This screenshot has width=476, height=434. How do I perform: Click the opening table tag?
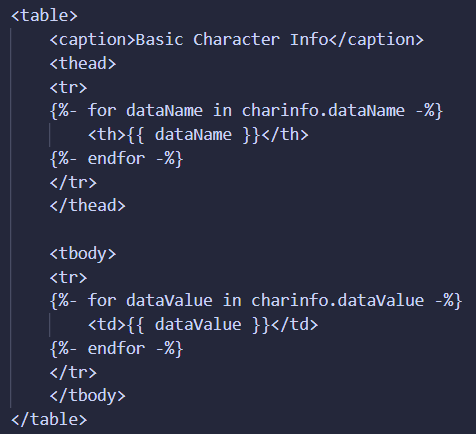(44, 16)
